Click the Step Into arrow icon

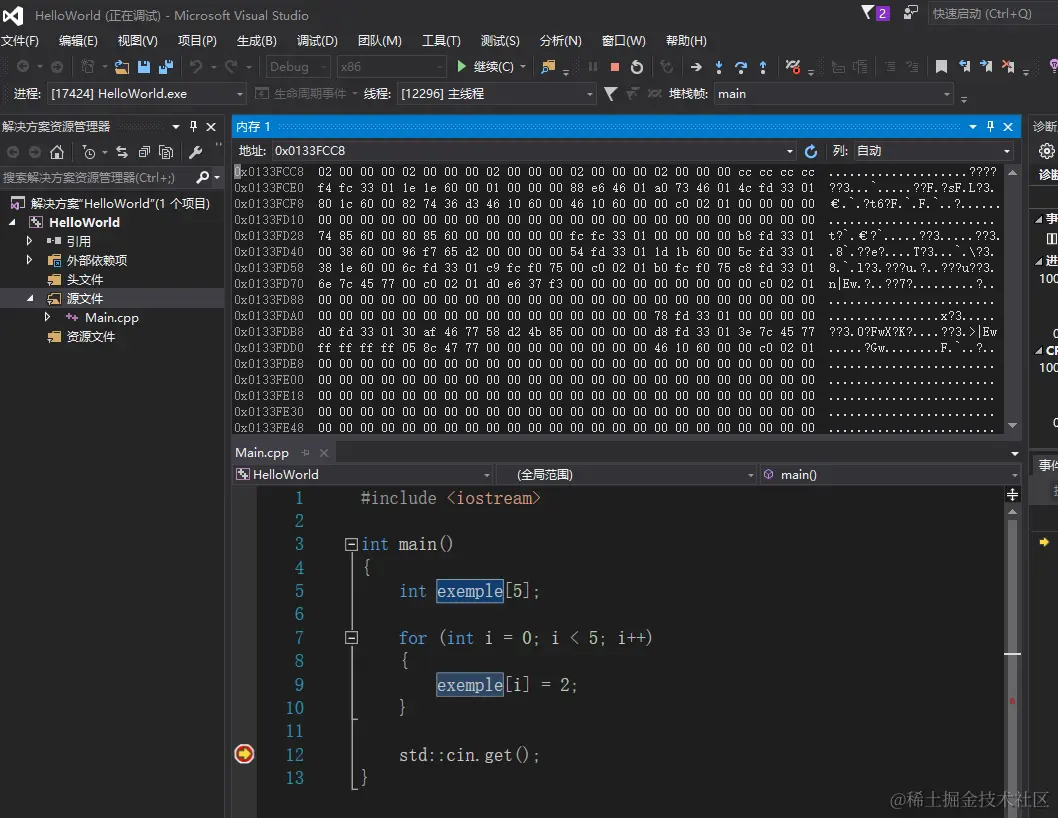[x=719, y=67]
